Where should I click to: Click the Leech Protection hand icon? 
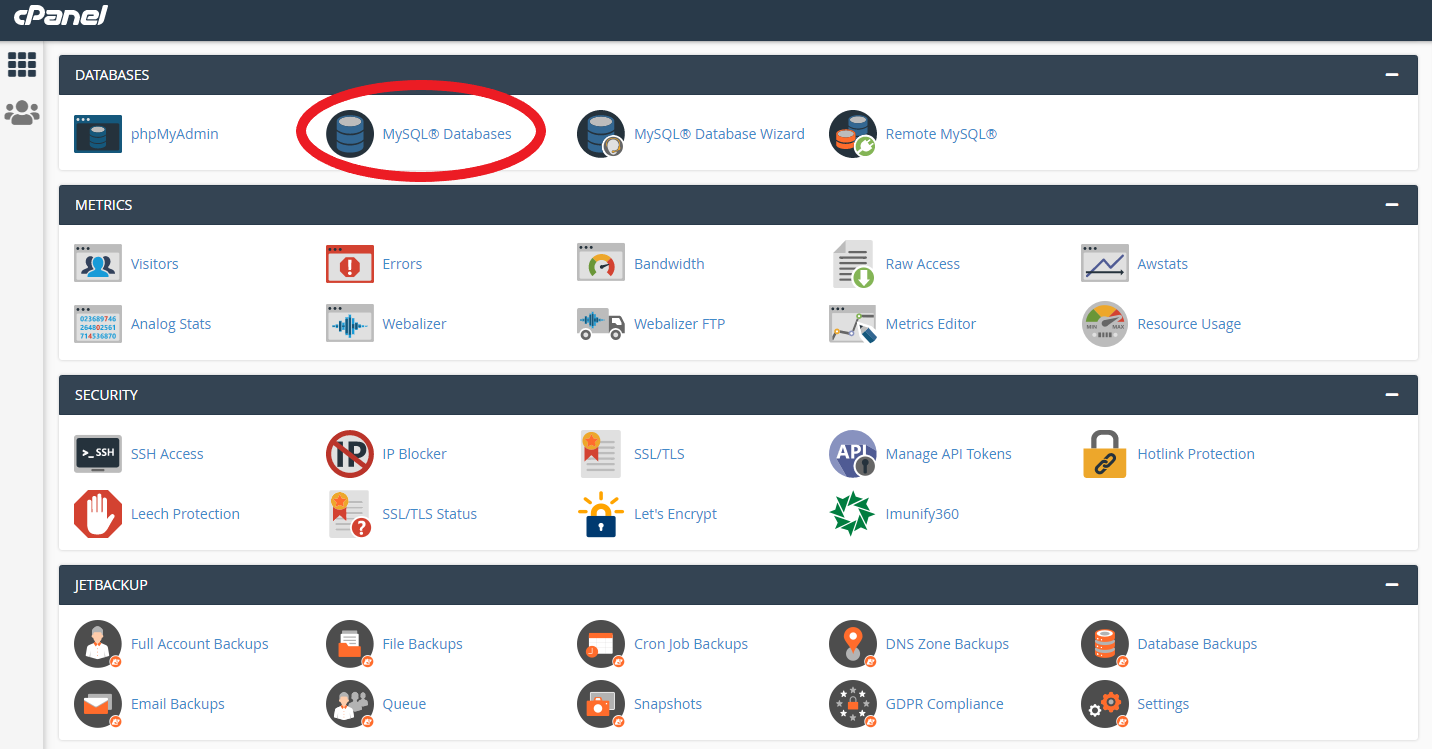point(97,514)
